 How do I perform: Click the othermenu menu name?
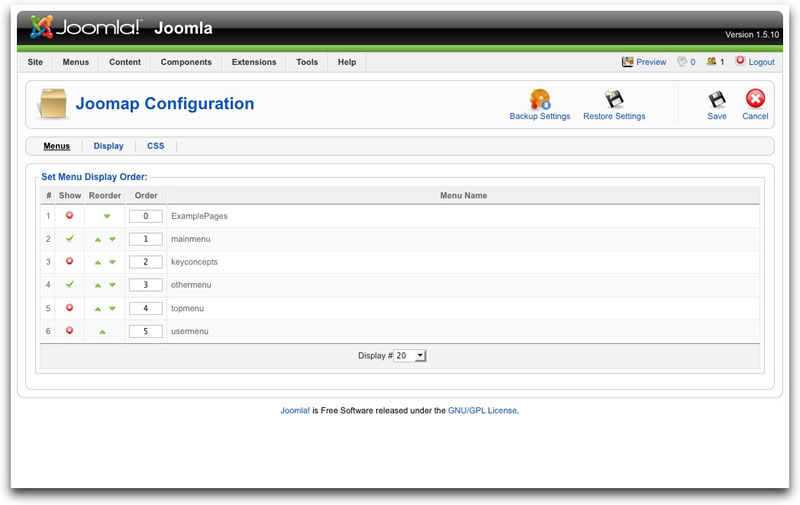coord(191,285)
